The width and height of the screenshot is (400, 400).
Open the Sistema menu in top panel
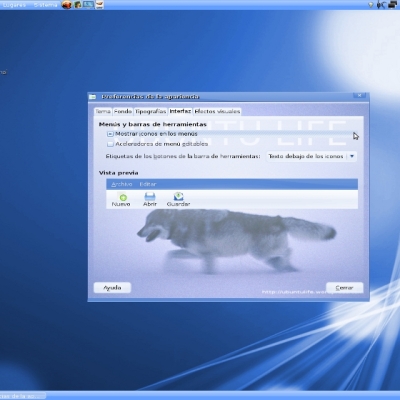pyautogui.click(x=45, y=5)
